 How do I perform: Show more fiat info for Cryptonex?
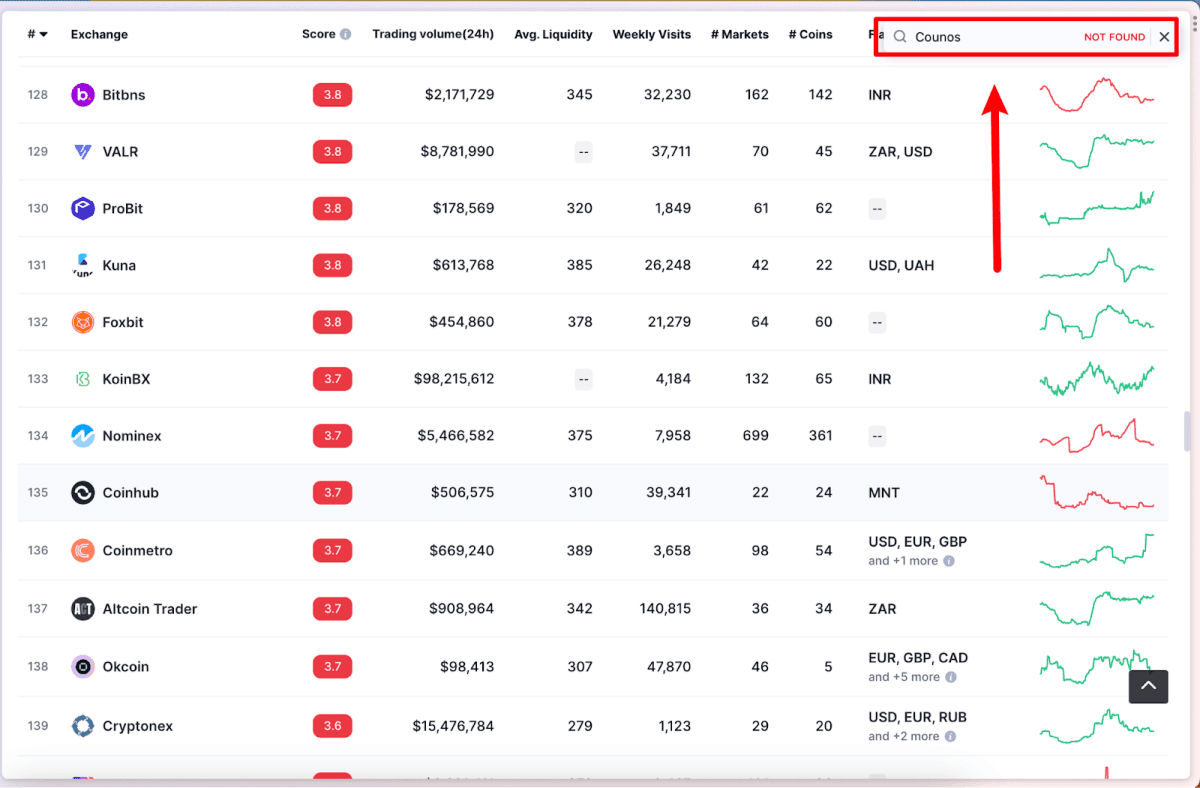pos(949,736)
